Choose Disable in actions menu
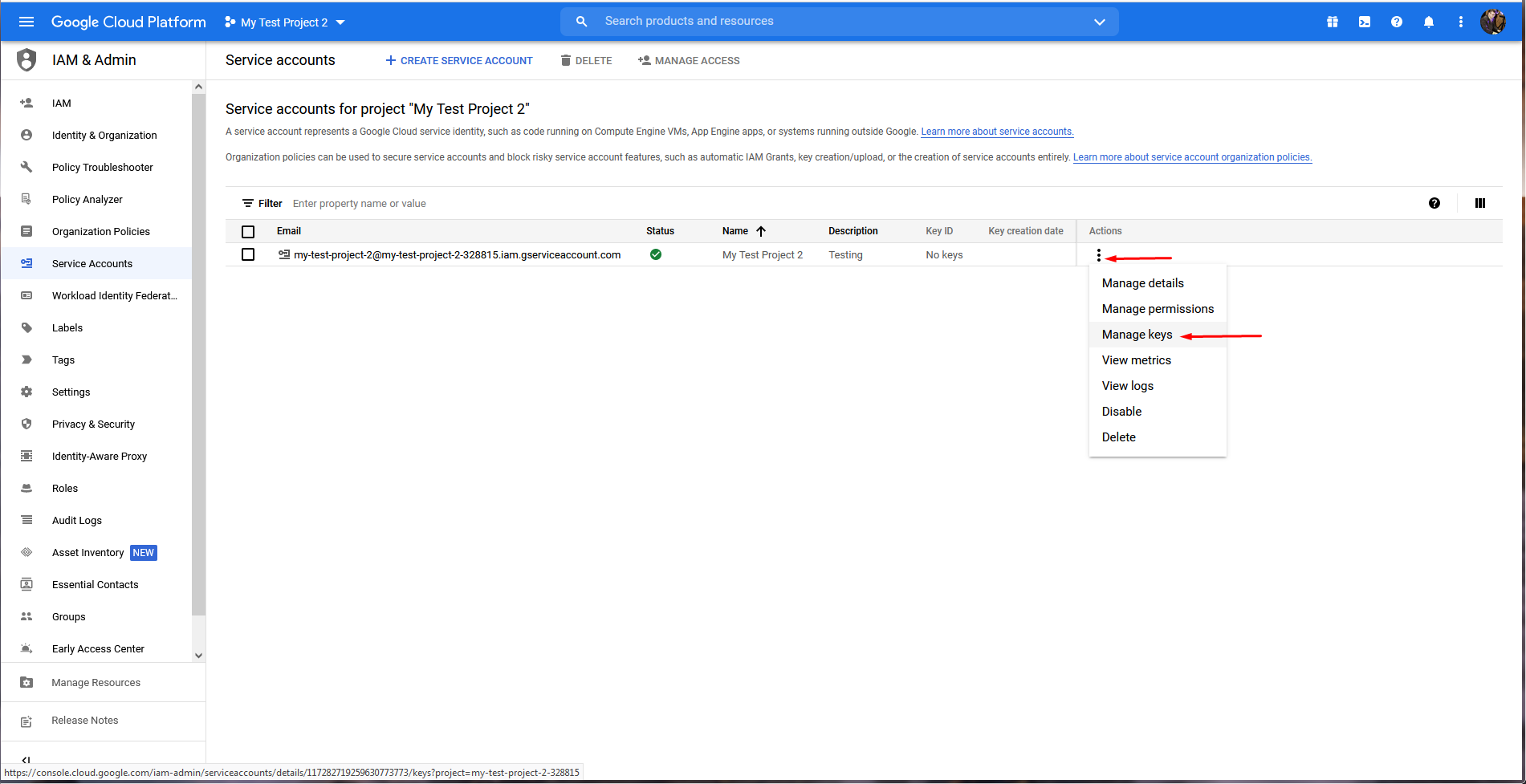 pos(1158,412)
